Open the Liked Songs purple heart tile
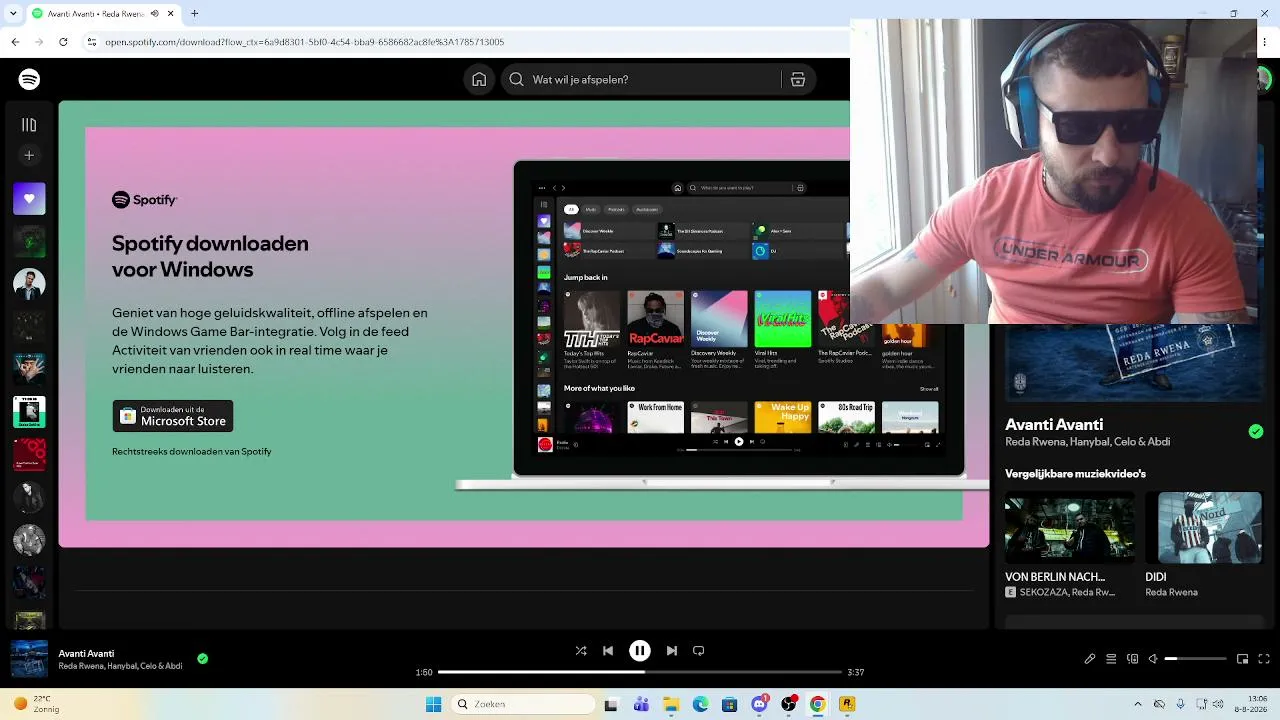This screenshot has height=720, width=1280. coord(29,198)
